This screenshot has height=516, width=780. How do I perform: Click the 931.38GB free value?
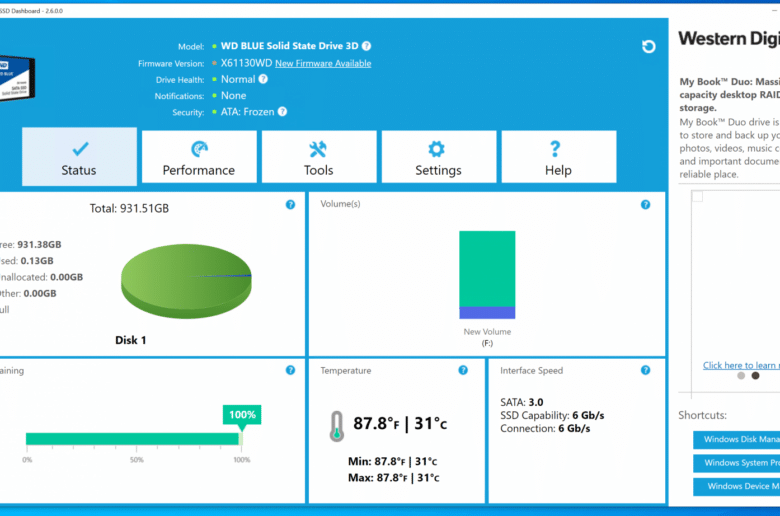(x=39, y=244)
